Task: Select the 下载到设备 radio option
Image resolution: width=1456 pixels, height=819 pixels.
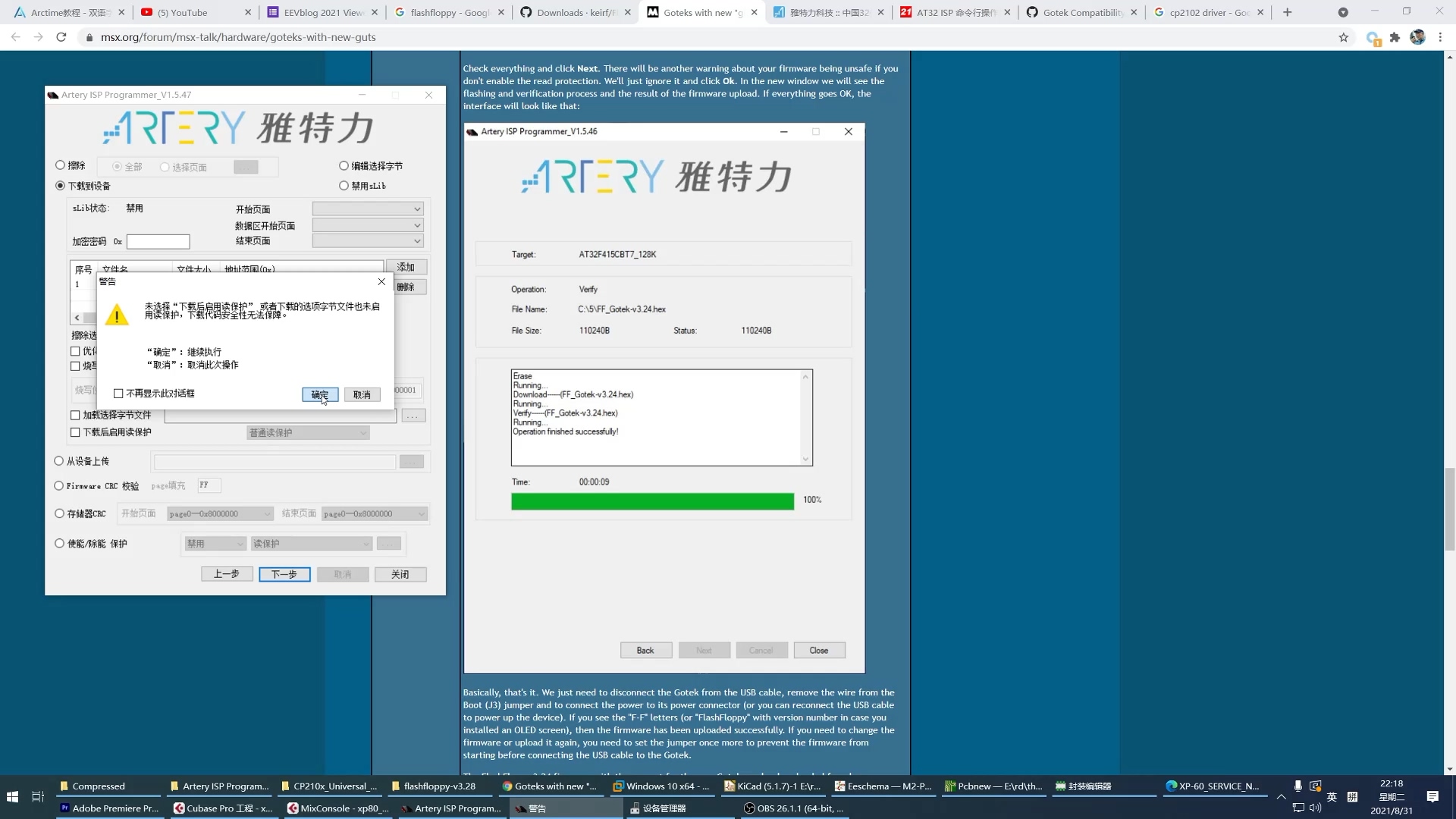Action: [x=60, y=186]
